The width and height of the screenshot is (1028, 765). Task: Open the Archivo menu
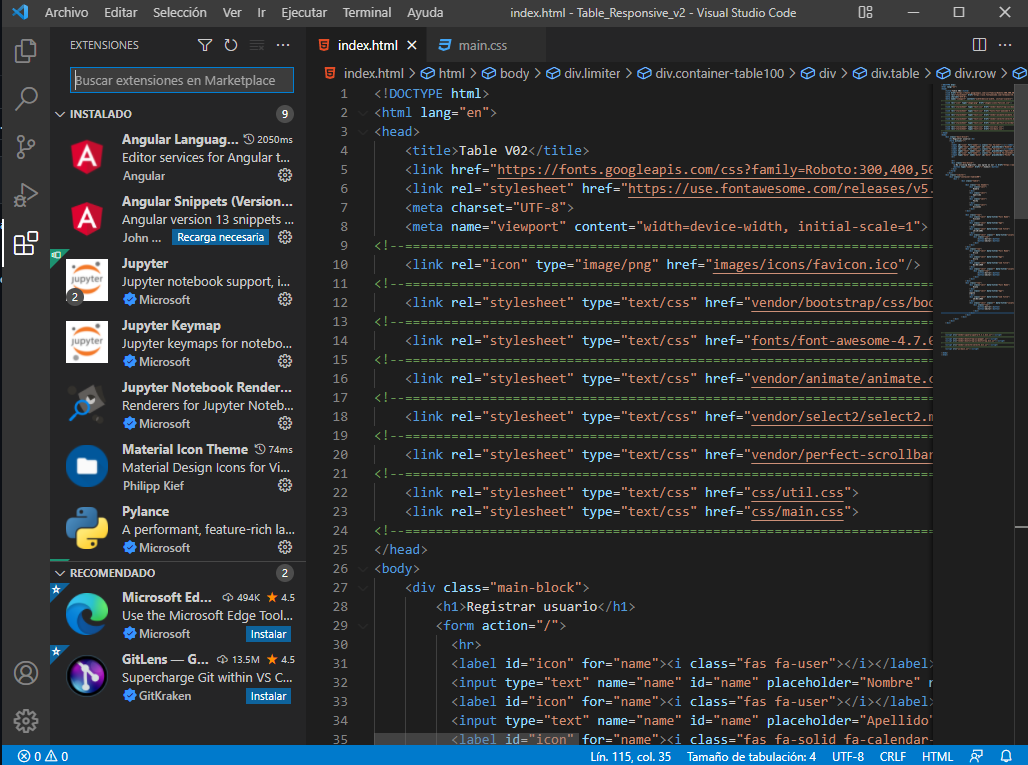pyautogui.click(x=66, y=12)
